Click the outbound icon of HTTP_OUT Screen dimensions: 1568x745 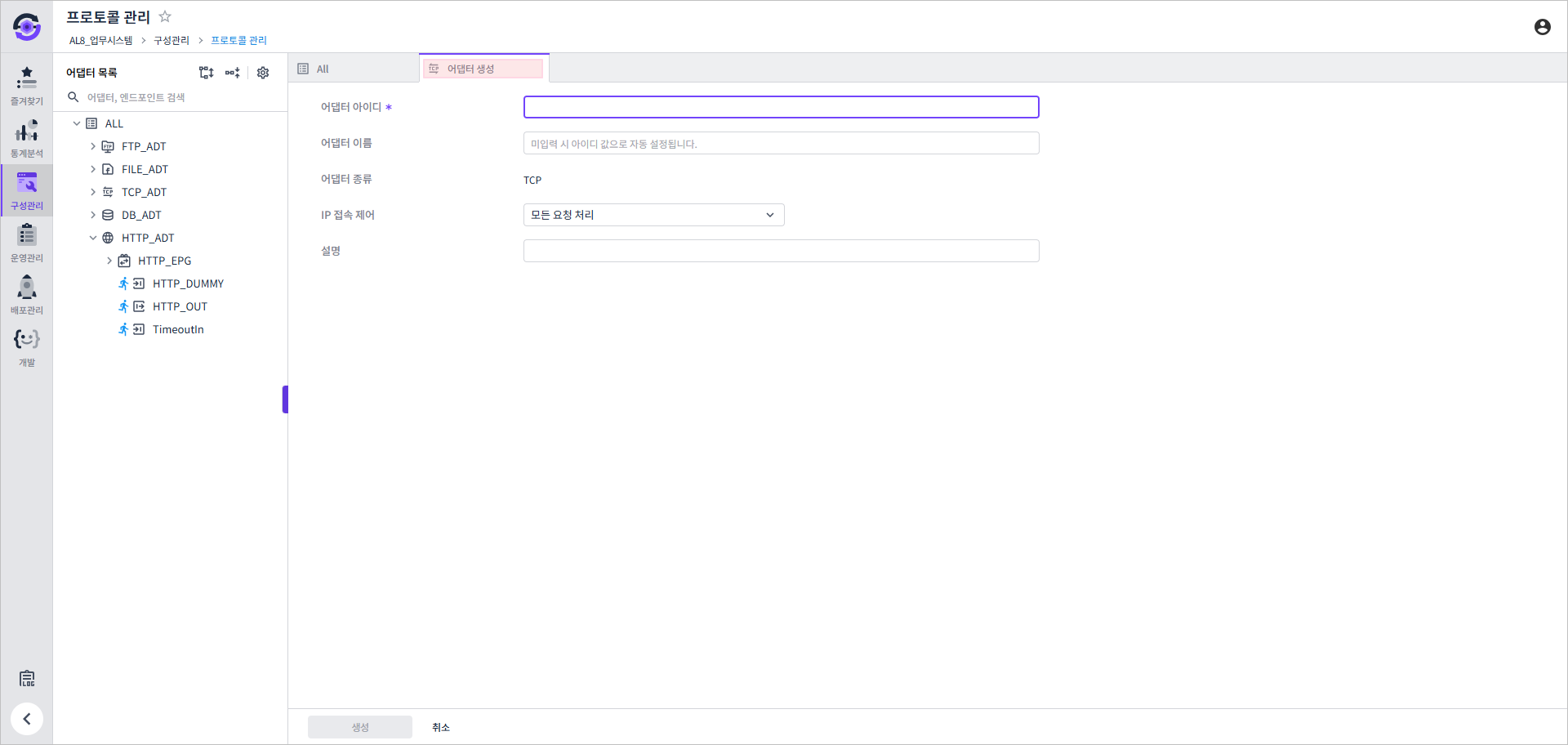tap(139, 306)
